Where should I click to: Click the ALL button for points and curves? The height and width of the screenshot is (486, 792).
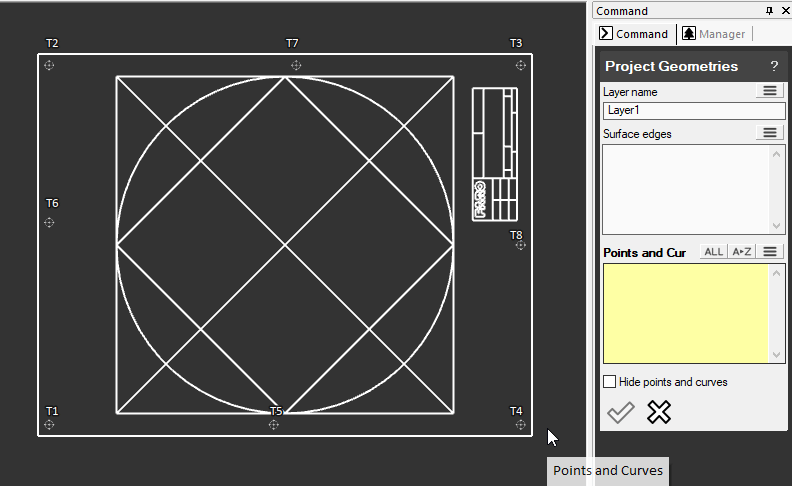point(713,252)
